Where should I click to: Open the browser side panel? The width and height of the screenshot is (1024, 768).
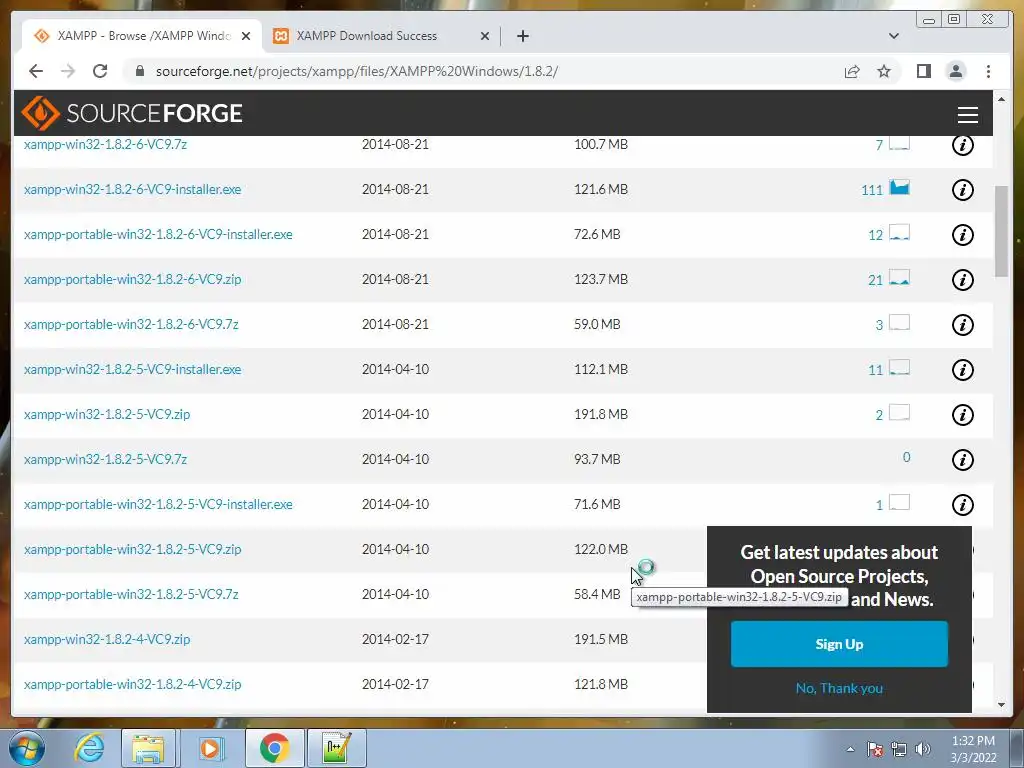click(923, 71)
